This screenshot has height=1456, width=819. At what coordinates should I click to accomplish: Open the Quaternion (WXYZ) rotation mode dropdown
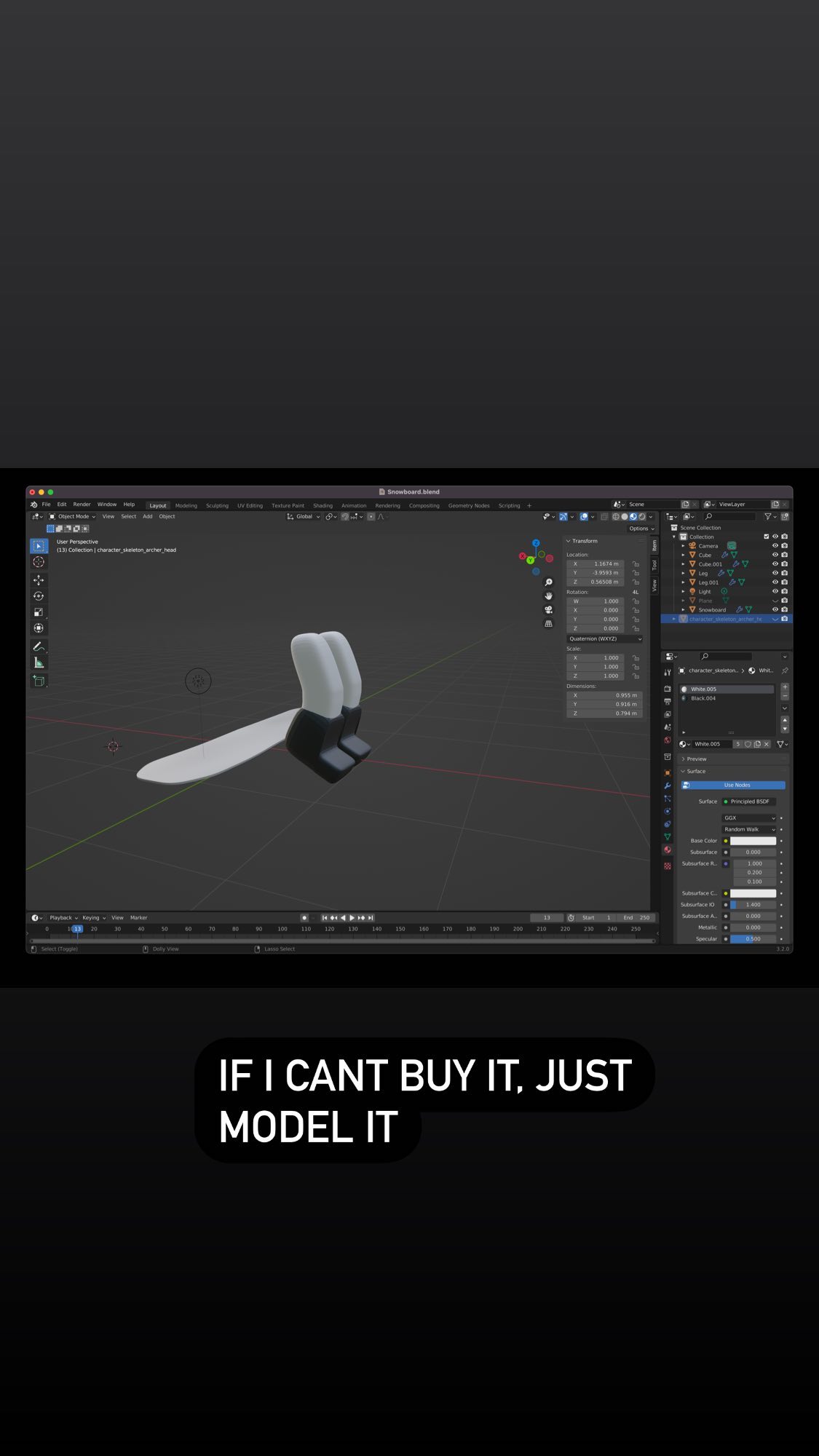click(x=605, y=639)
